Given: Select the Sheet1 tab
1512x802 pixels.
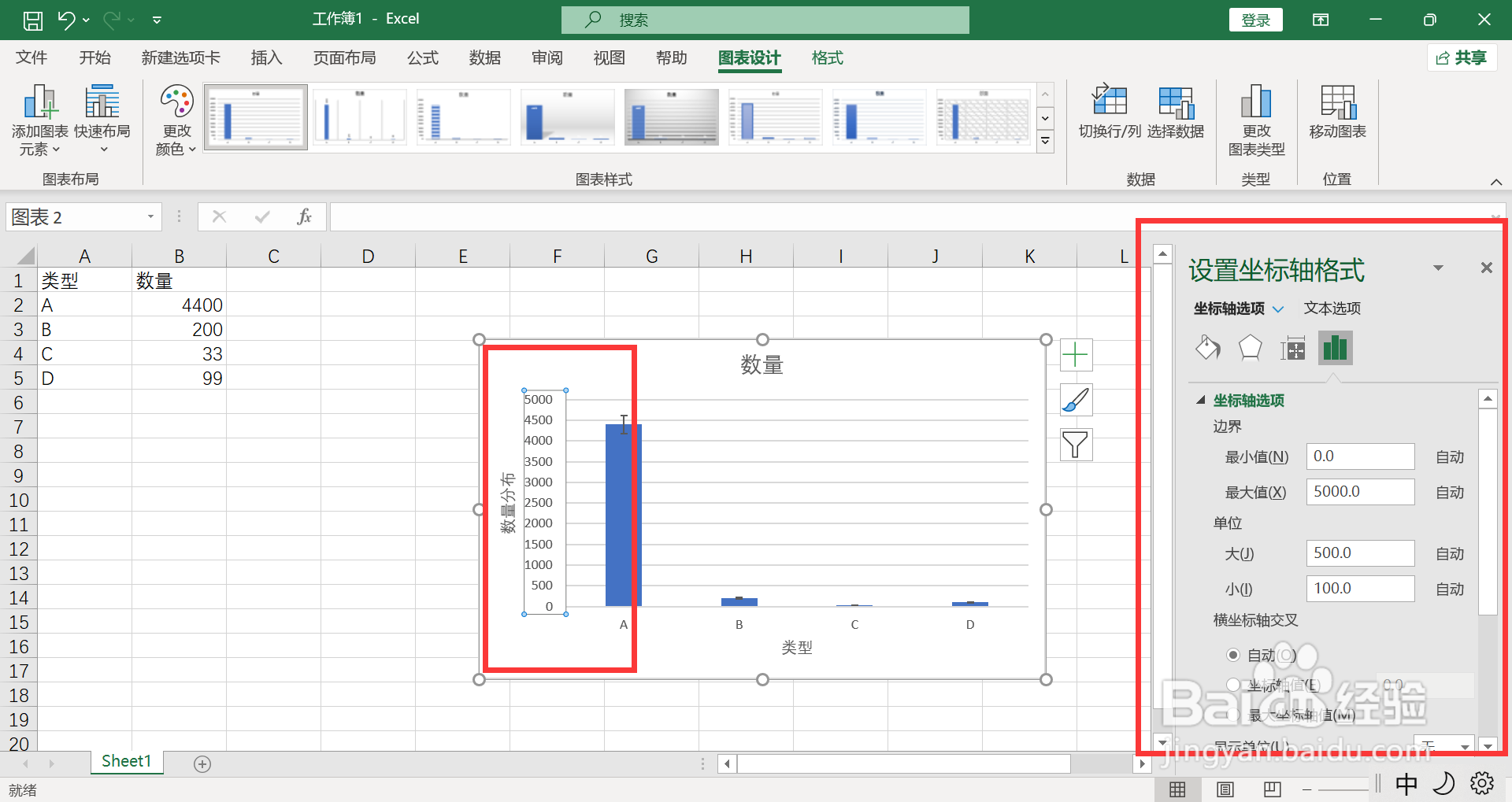Looking at the screenshot, I should [126, 761].
